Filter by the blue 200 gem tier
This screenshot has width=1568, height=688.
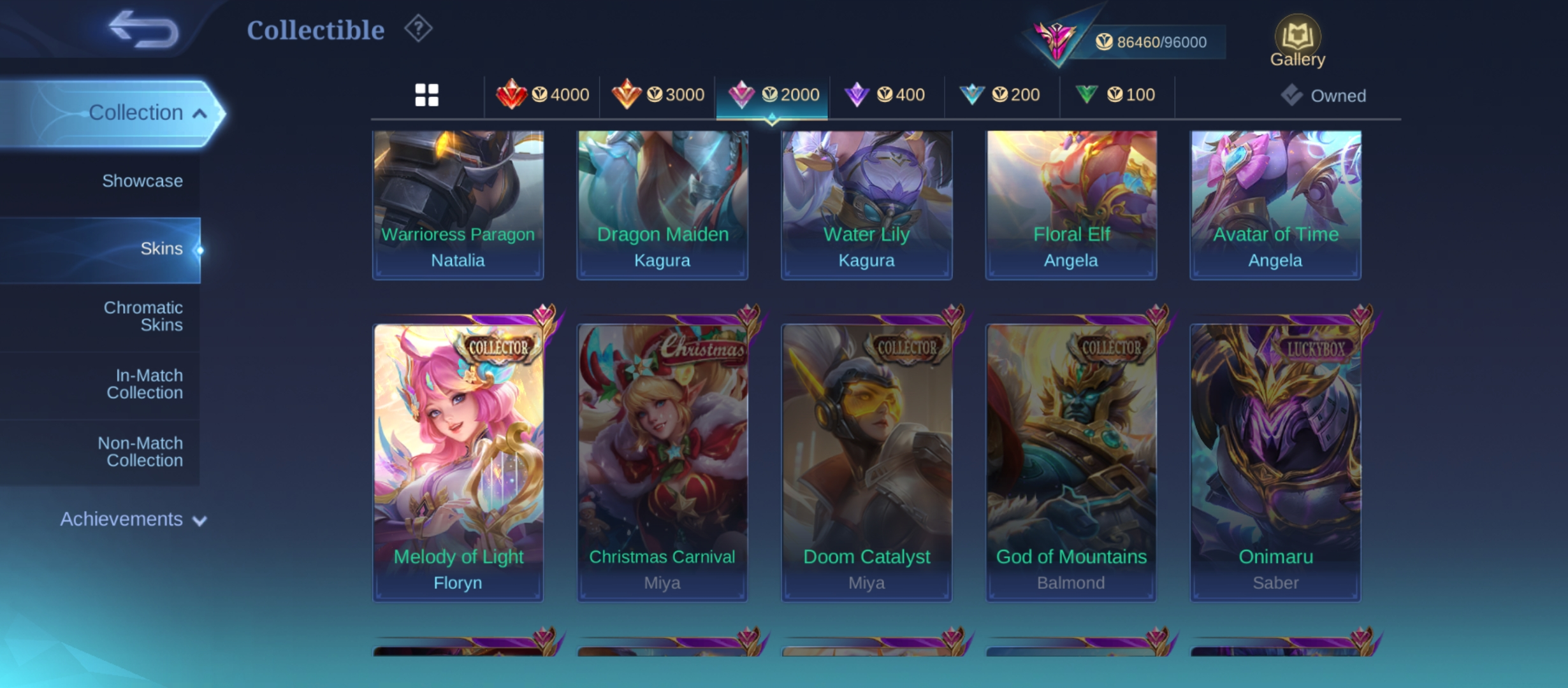click(x=999, y=95)
